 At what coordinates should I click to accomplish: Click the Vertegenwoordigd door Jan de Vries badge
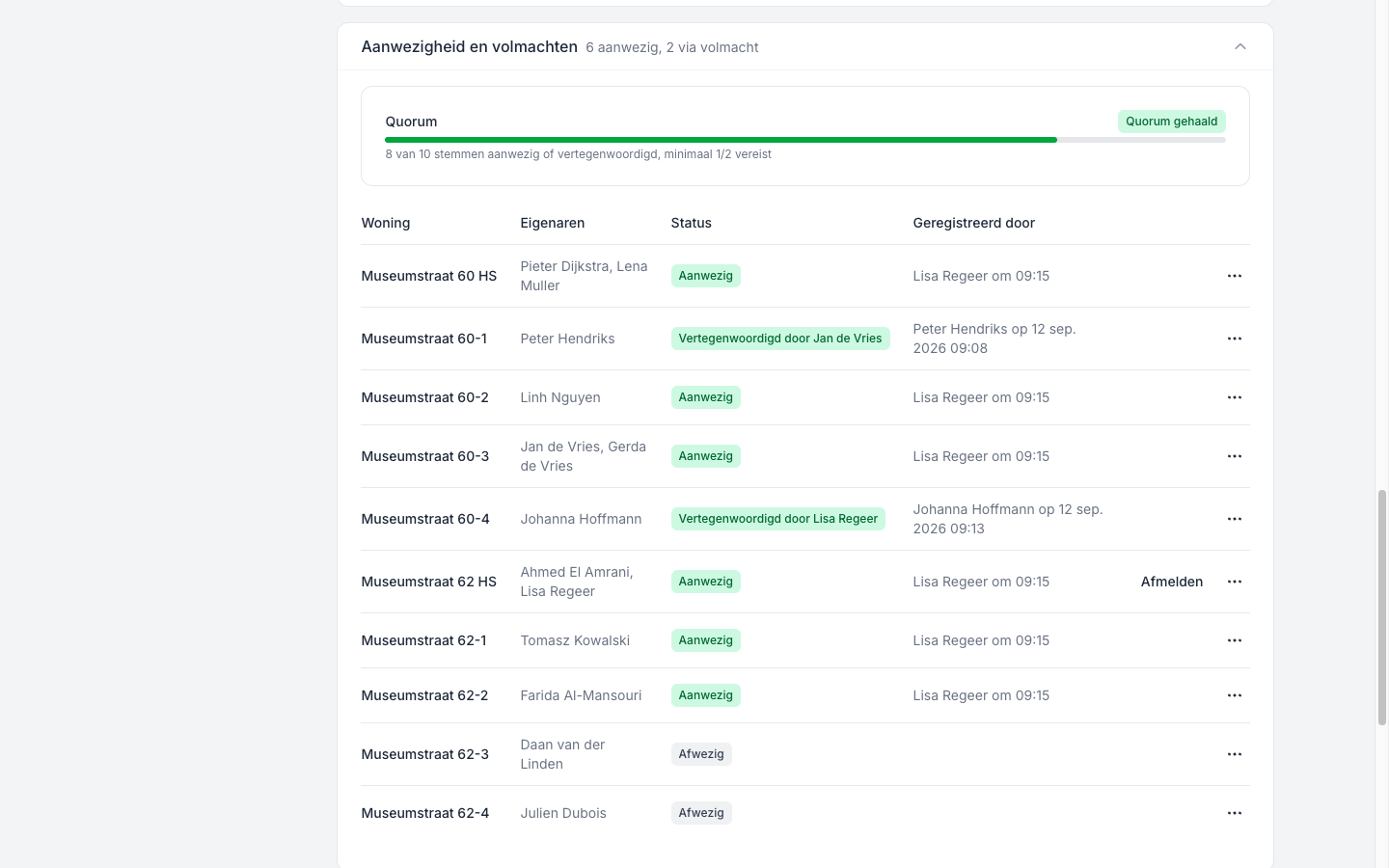(x=779, y=339)
